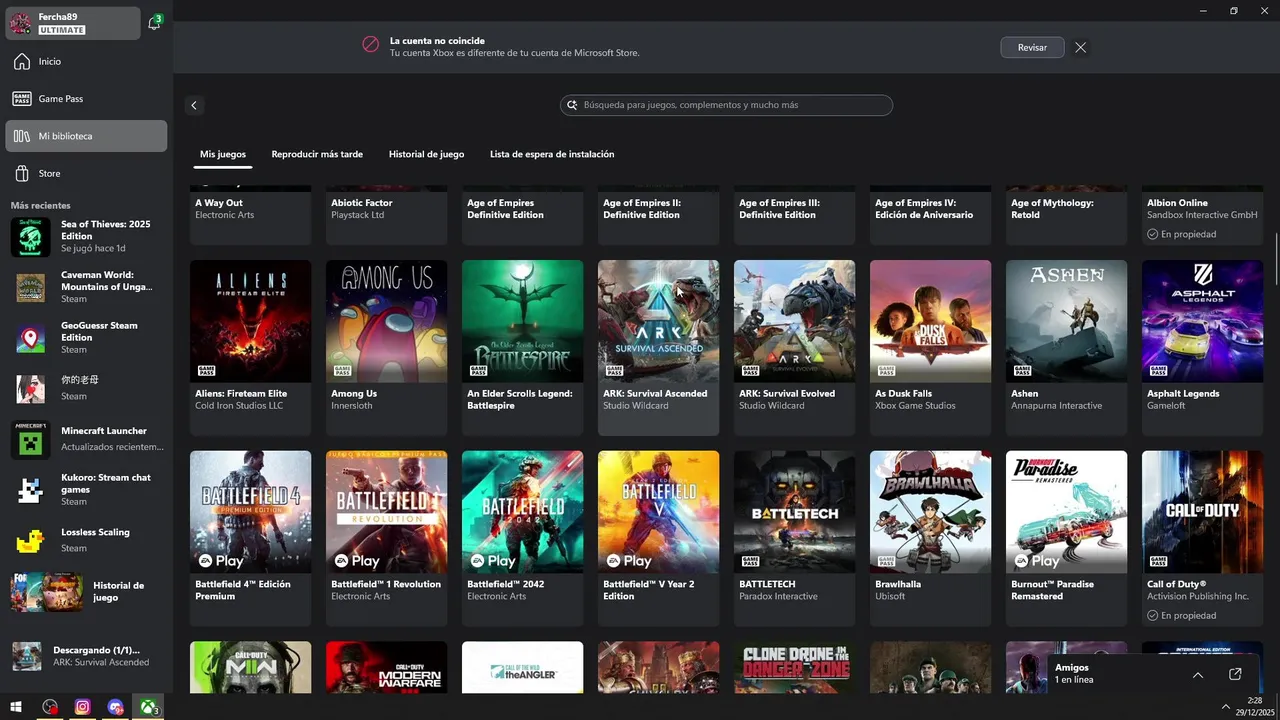Open Call of the Wild theAngler tile
The width and height of the screenshot is (1280, 720).
522,667
